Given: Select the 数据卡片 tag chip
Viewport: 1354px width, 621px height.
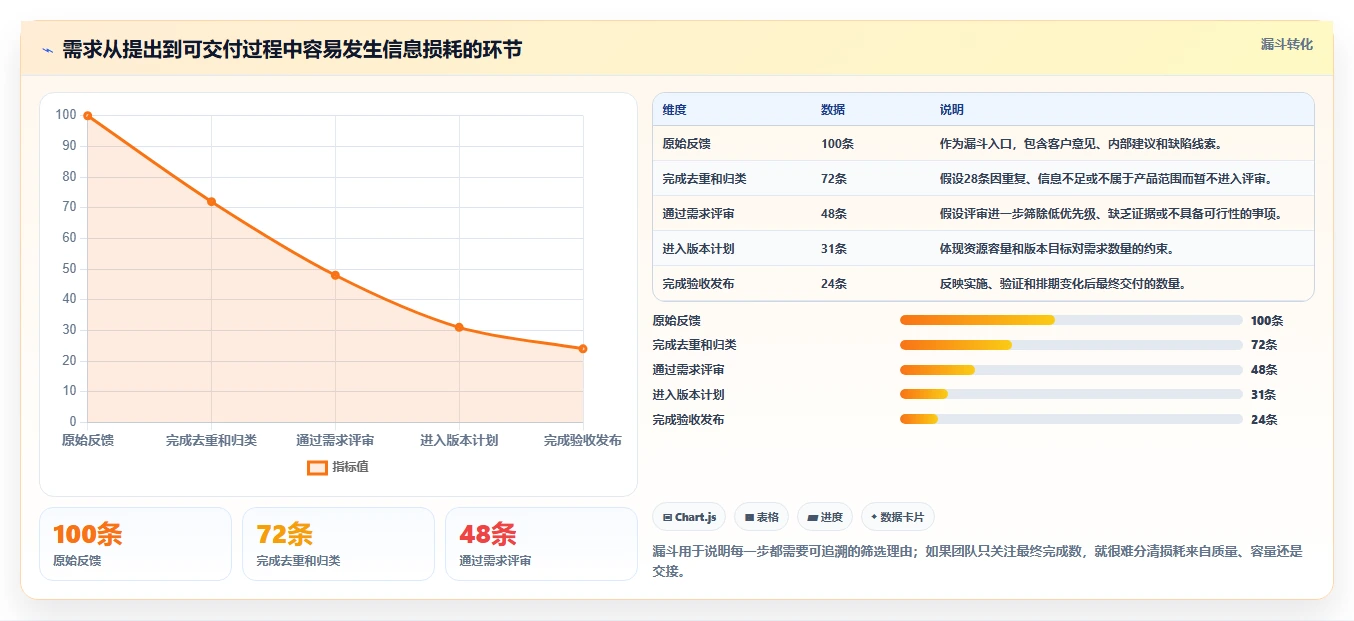Looking at the screenshot, I should 897,517.
